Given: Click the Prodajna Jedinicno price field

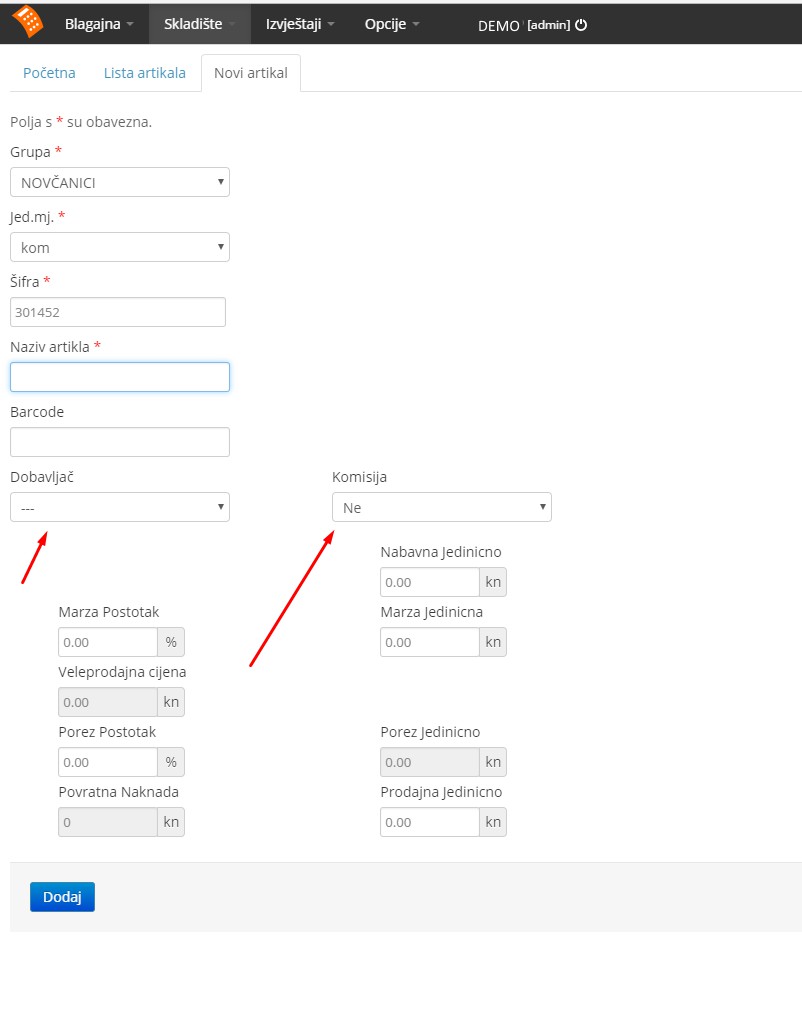Looking at the screenshot, I should pyautogui.click(x=429, y=822).
